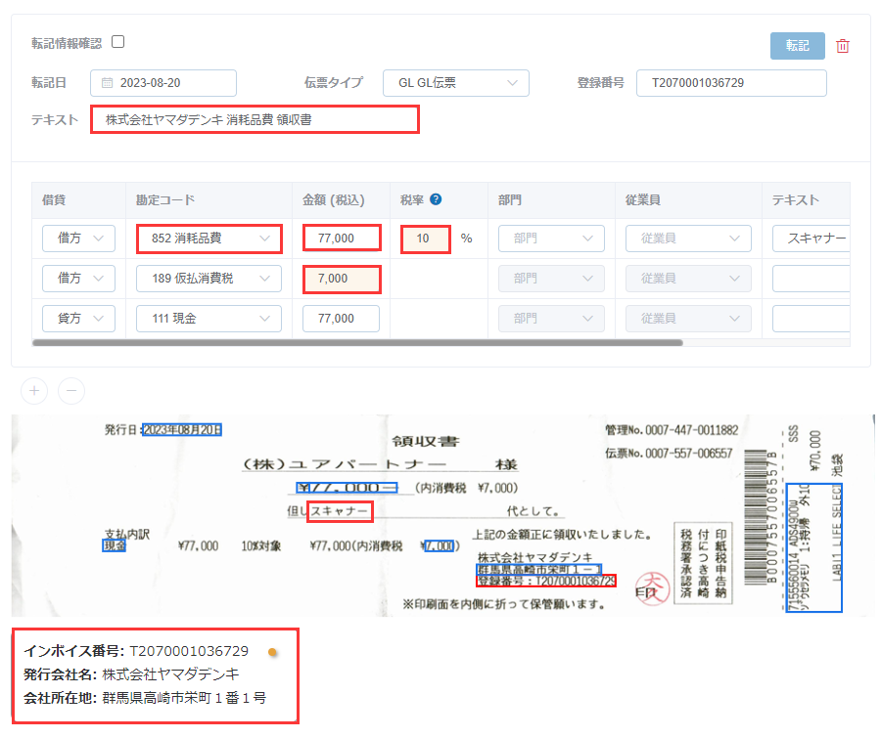Click the tax rate help question icon
Image resolution: width=881 pixels, height=738 pixels.
pyautogui.click(x=435, y=199)
